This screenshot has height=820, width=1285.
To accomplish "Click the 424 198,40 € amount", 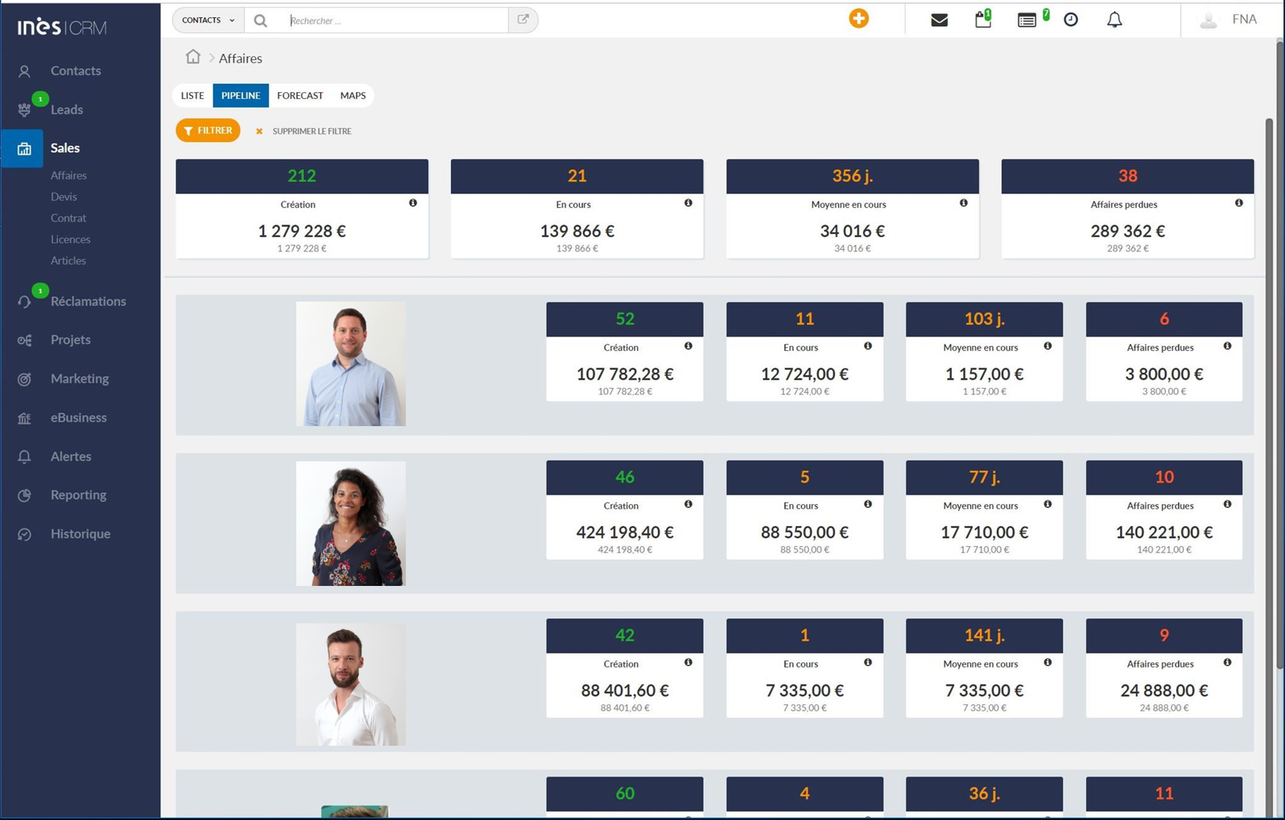I will click(625, 532).
